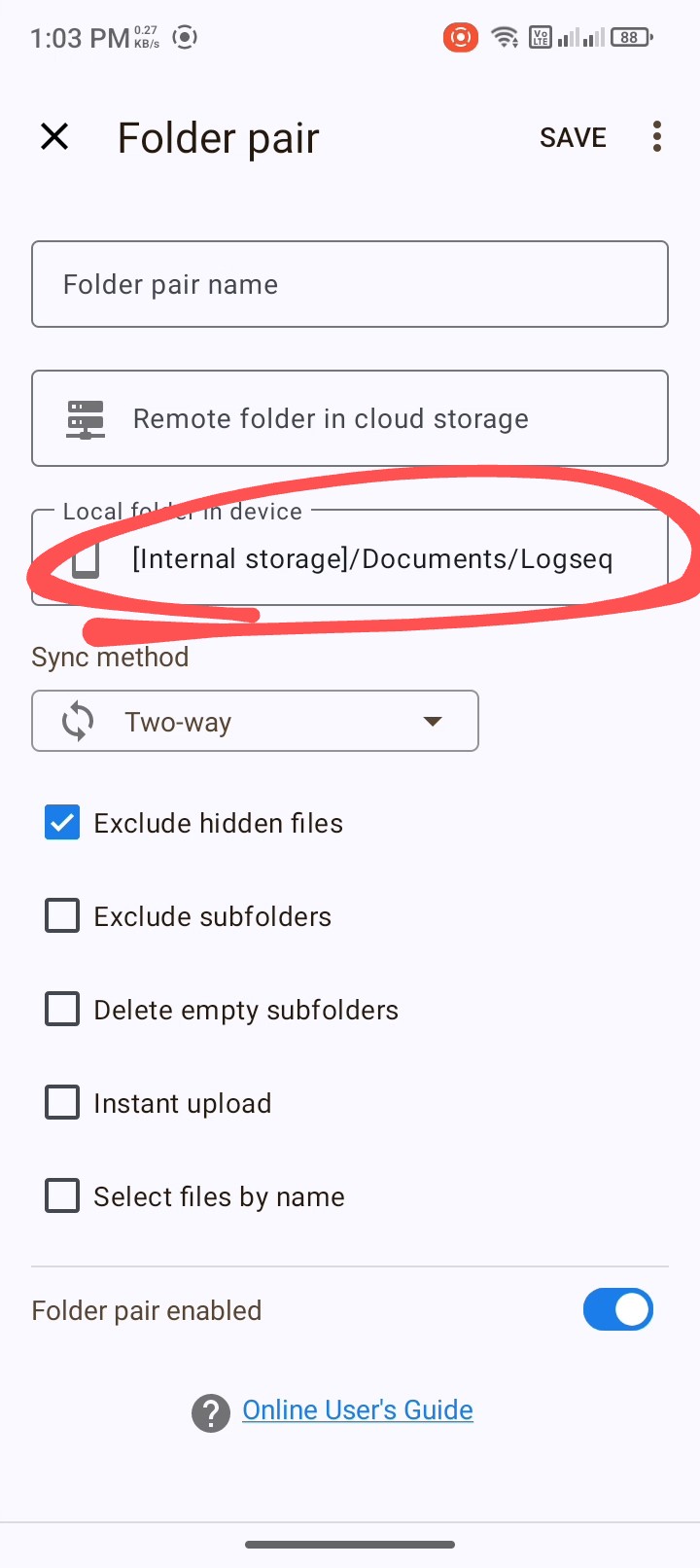Enable Exclude subfolders checkbox

pos(62,916)
